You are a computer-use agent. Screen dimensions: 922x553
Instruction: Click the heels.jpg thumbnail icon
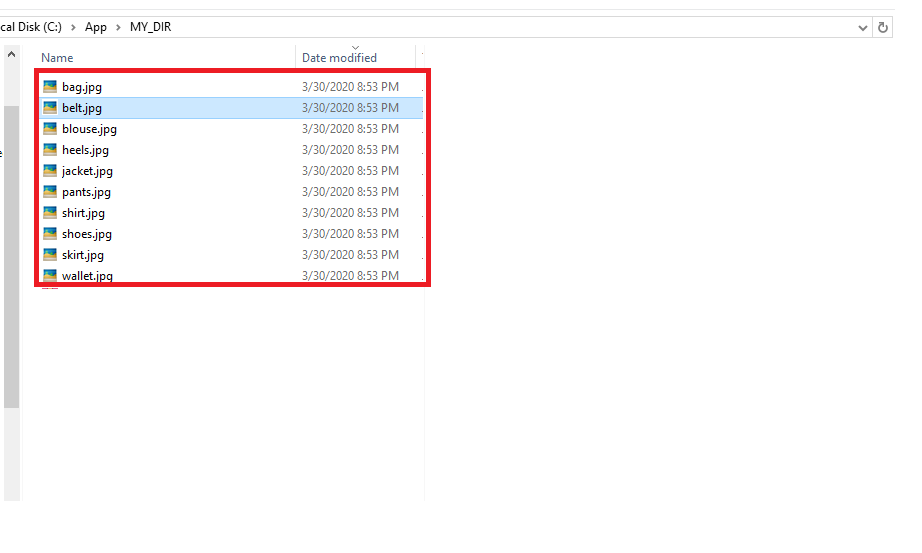coord(50,150)
